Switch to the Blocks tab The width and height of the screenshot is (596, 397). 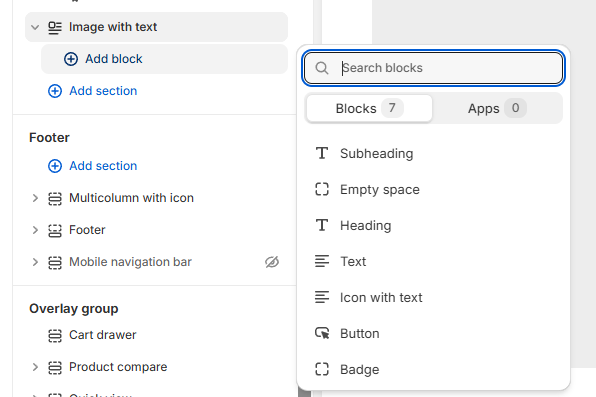pyautogui.click(x=369, y=108)
